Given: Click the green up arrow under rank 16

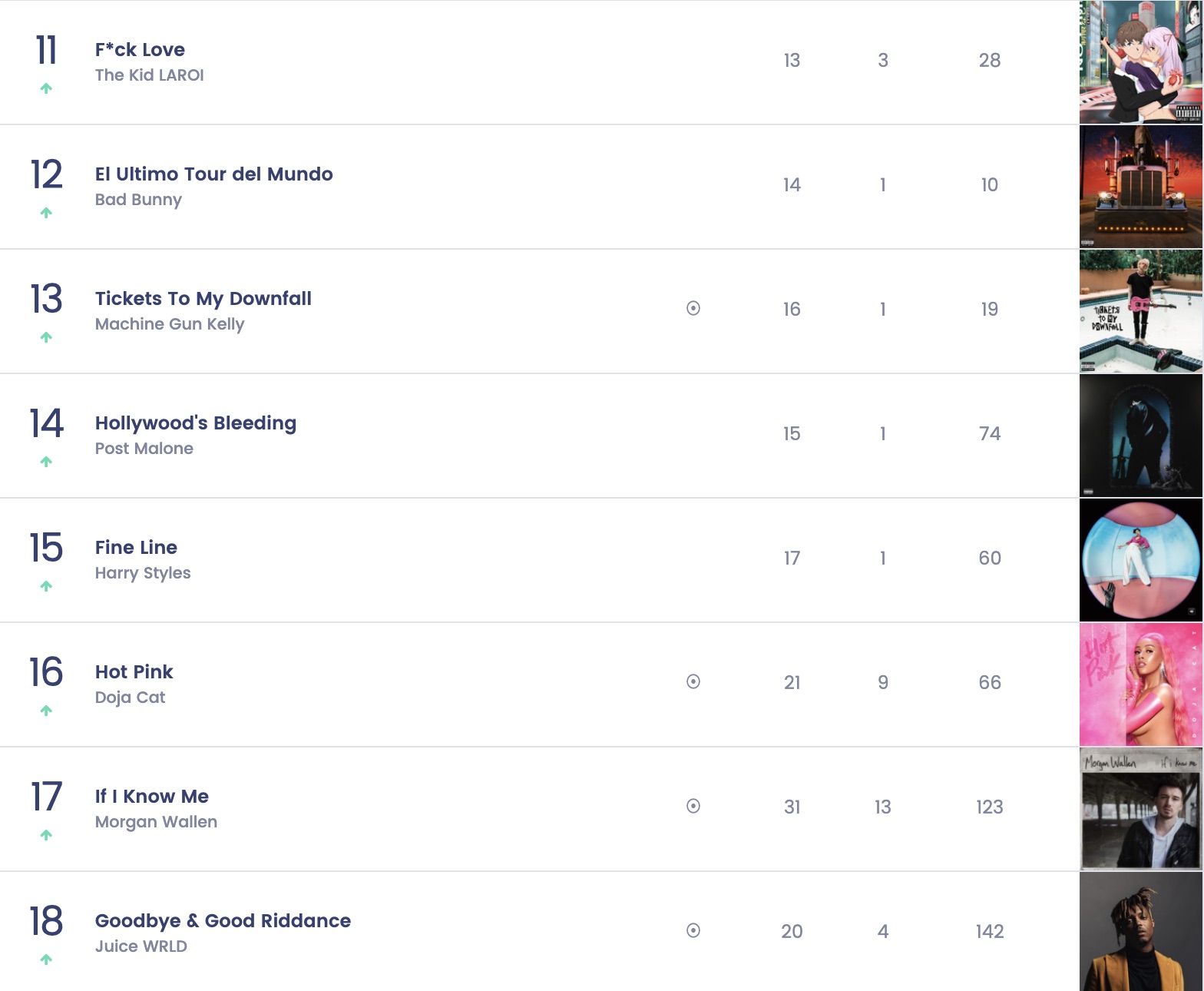Looking at the screenshot, I should [46, 711].
